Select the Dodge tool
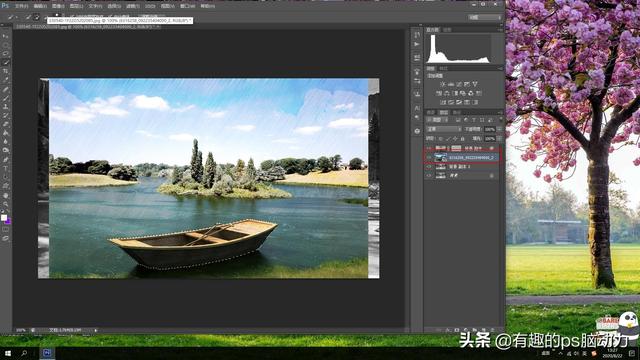Screen dimensions: 640x360 click(x=5, y=151)
